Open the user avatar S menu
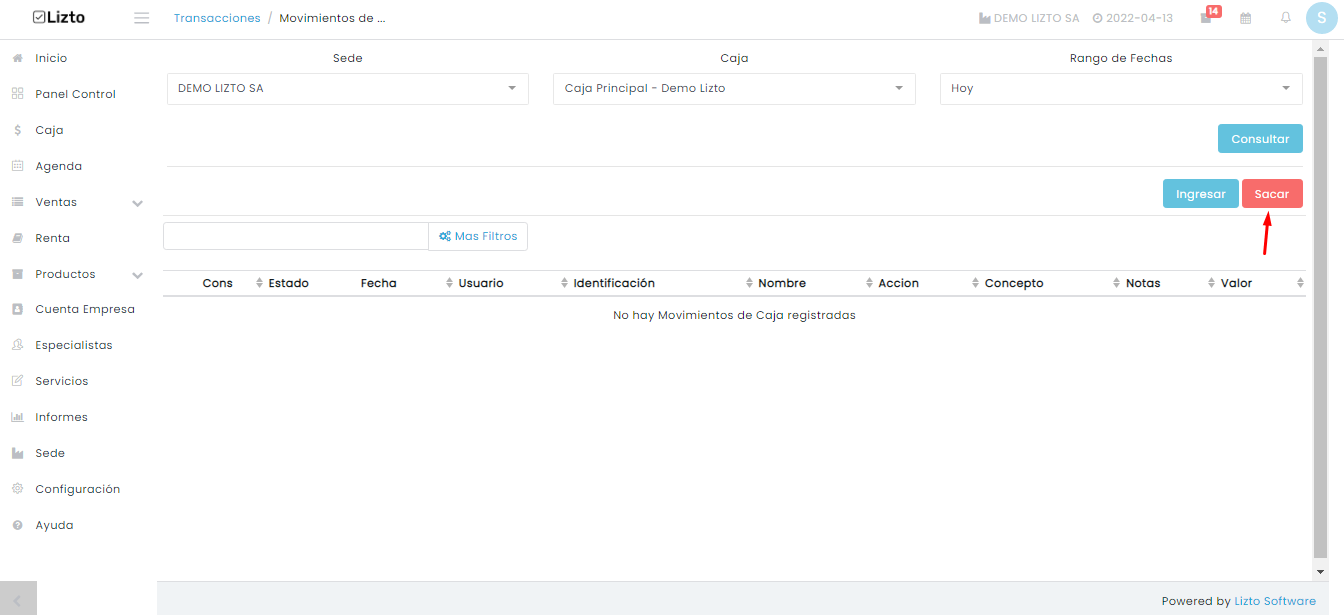 click(x=1322, y=18)
